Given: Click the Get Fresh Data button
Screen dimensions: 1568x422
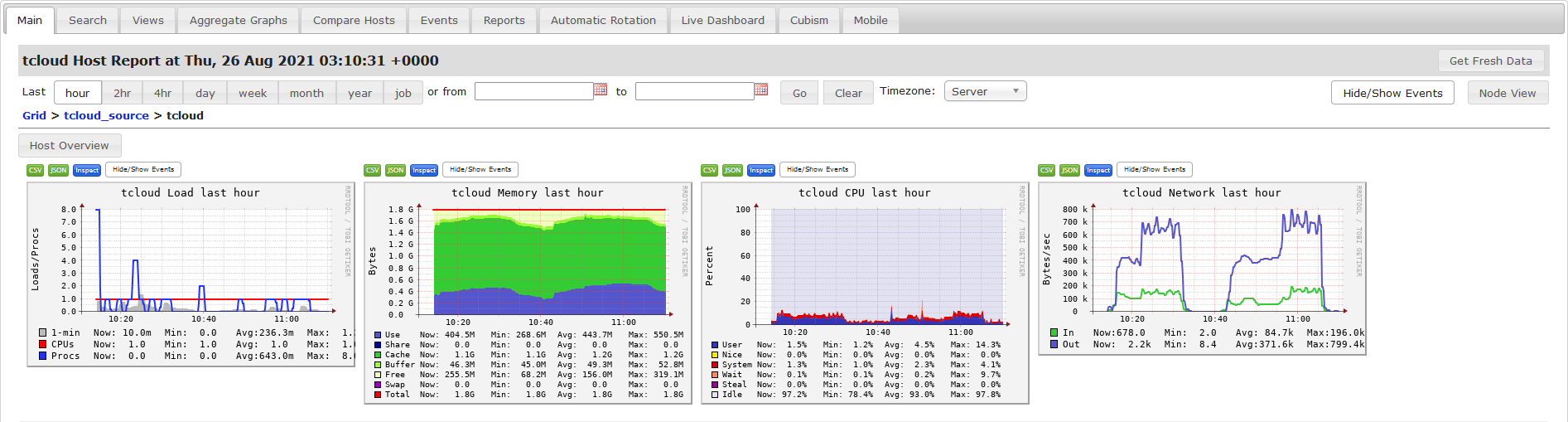Looking at the screenshot, I should (x=1490, y=61).
